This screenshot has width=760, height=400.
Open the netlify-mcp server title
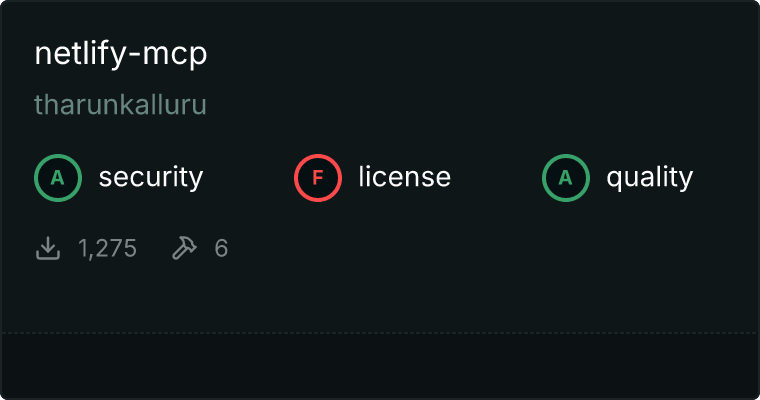[121, 54]
